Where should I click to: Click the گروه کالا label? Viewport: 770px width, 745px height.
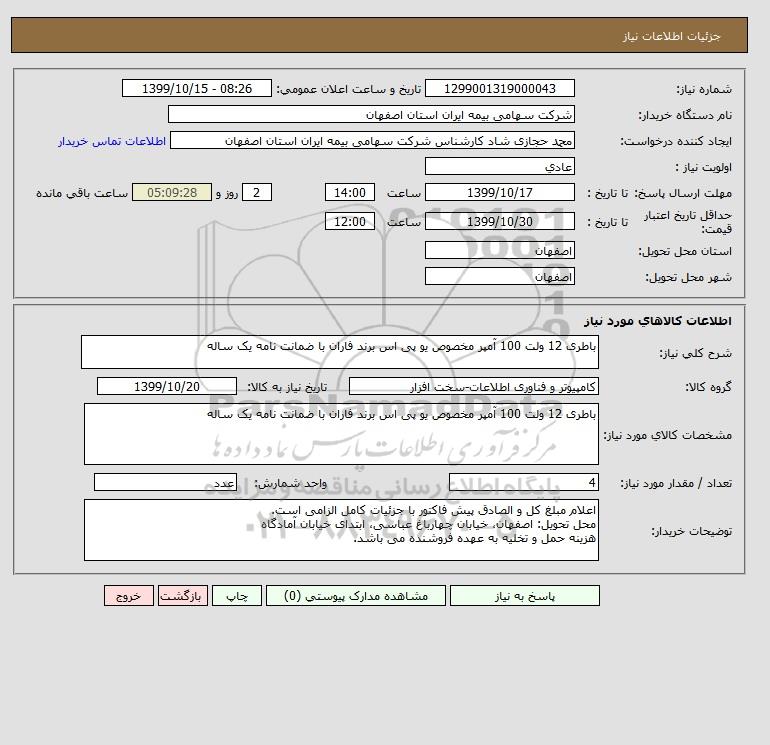[709, 387]
